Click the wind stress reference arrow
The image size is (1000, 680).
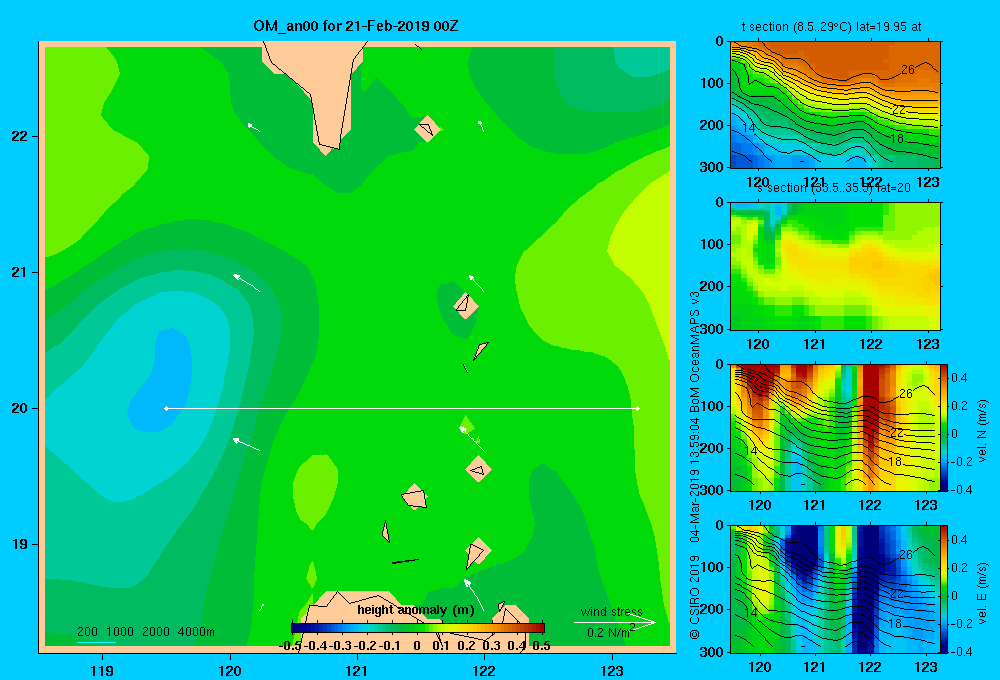pos(615,623)
